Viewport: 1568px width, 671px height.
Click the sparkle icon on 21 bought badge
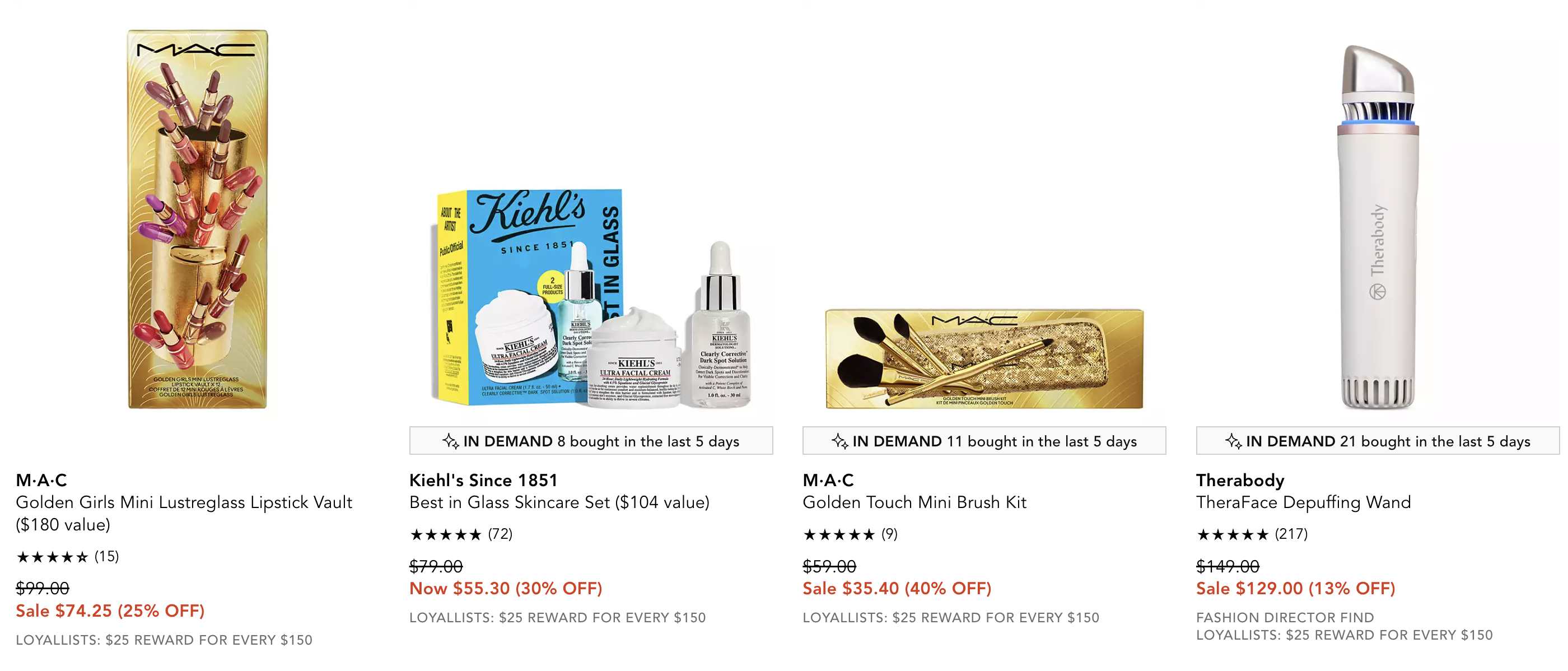[x=1233, y=441]
